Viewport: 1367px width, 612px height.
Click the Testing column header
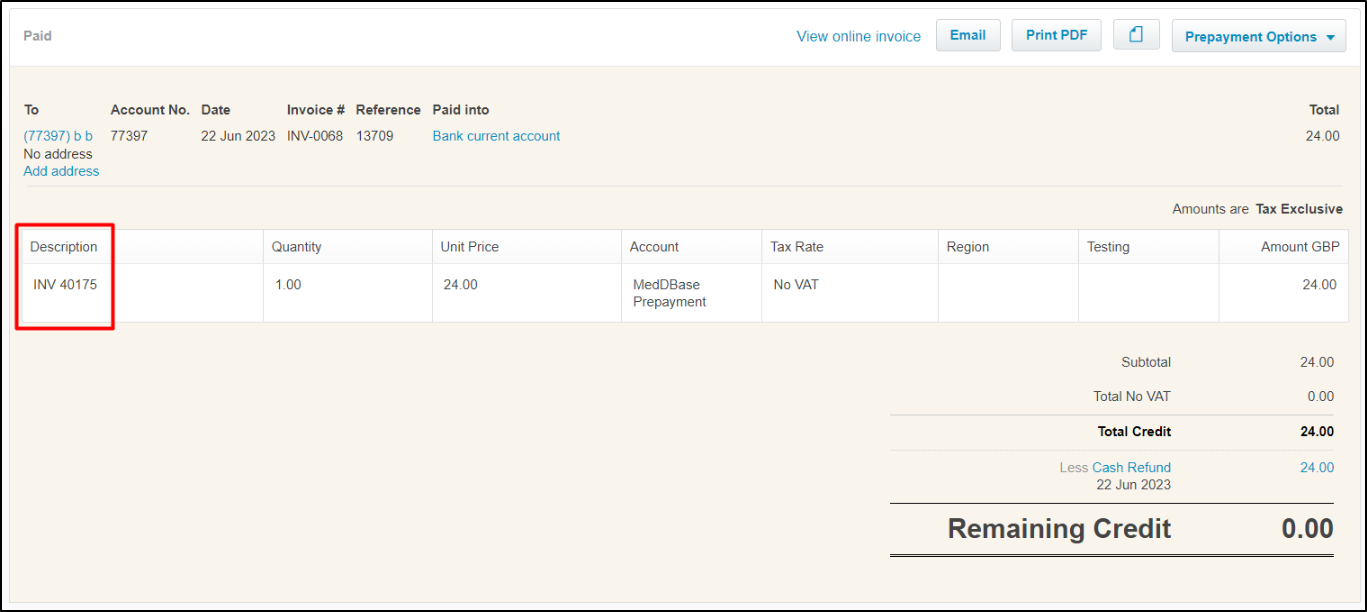coord(1108,247)
